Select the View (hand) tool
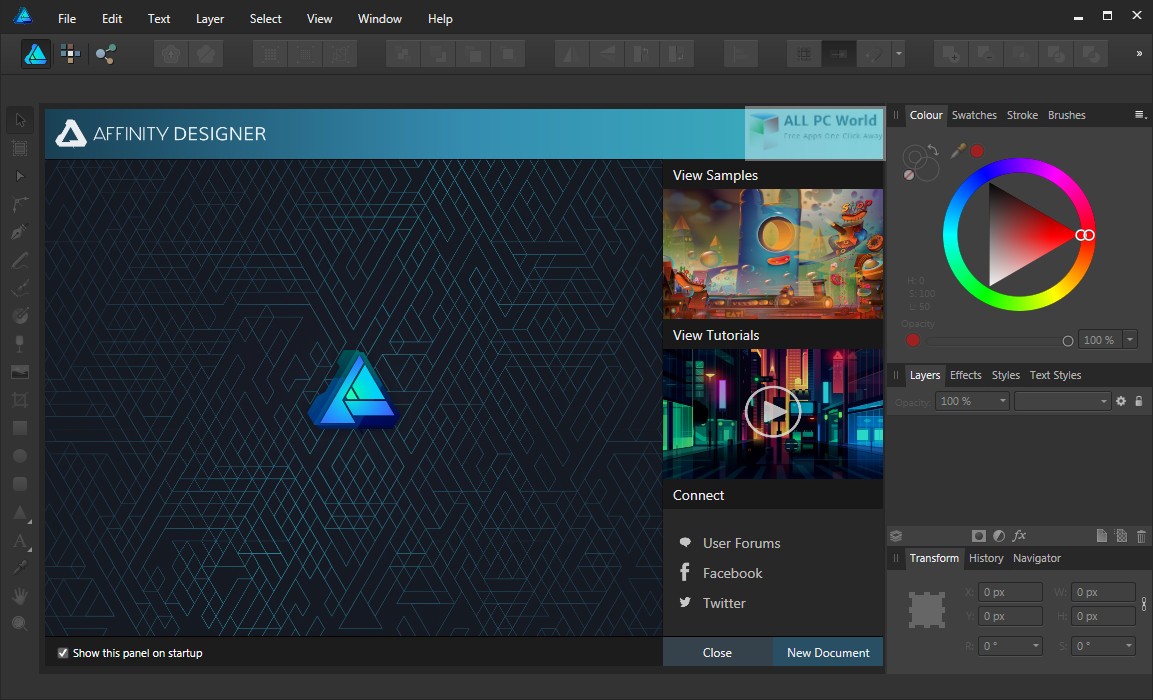Screen dimensions: 1153x700 click(20, 596)
